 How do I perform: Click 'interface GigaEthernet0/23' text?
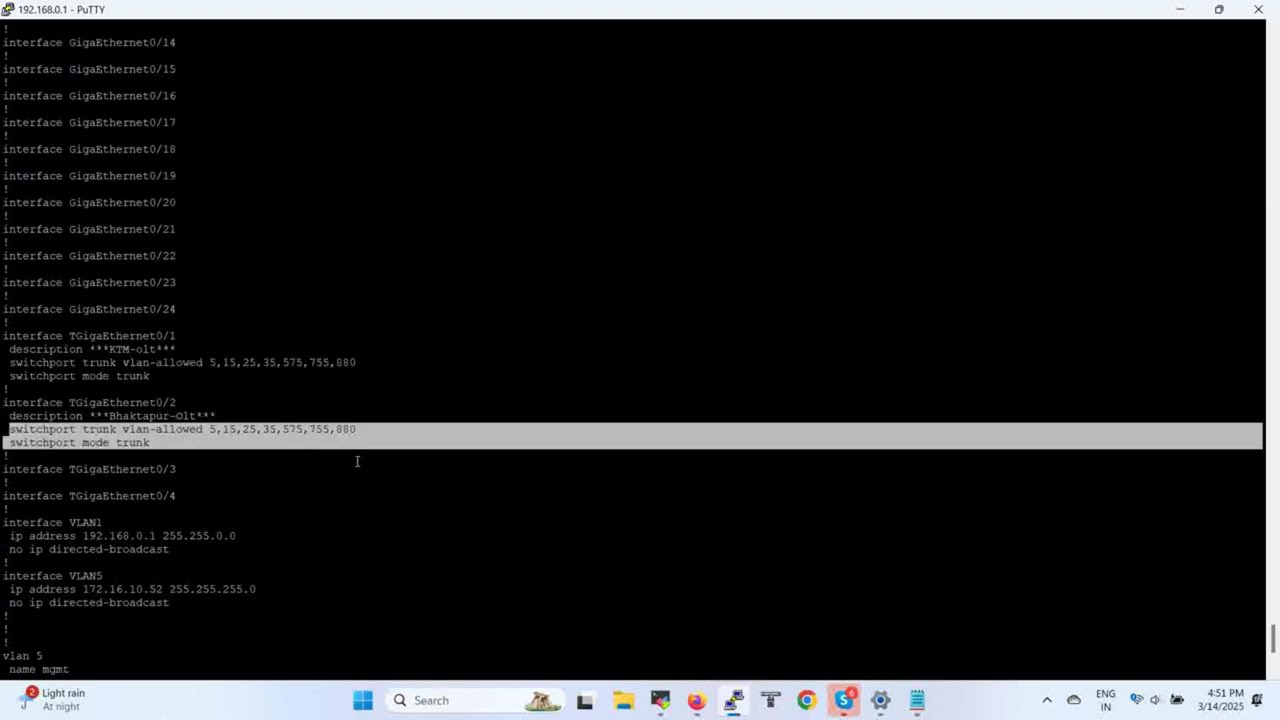89,283
